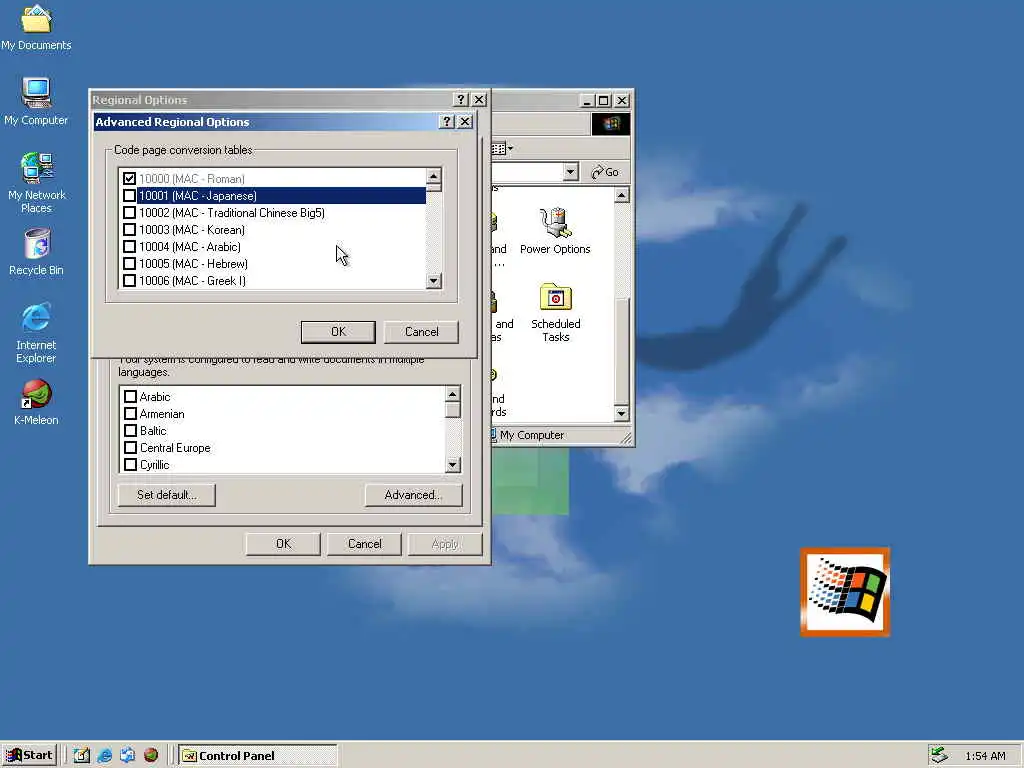Screen dimensions: 1024x768
Task: Enable the Baltic language checkbox
Action: [131, 430]
